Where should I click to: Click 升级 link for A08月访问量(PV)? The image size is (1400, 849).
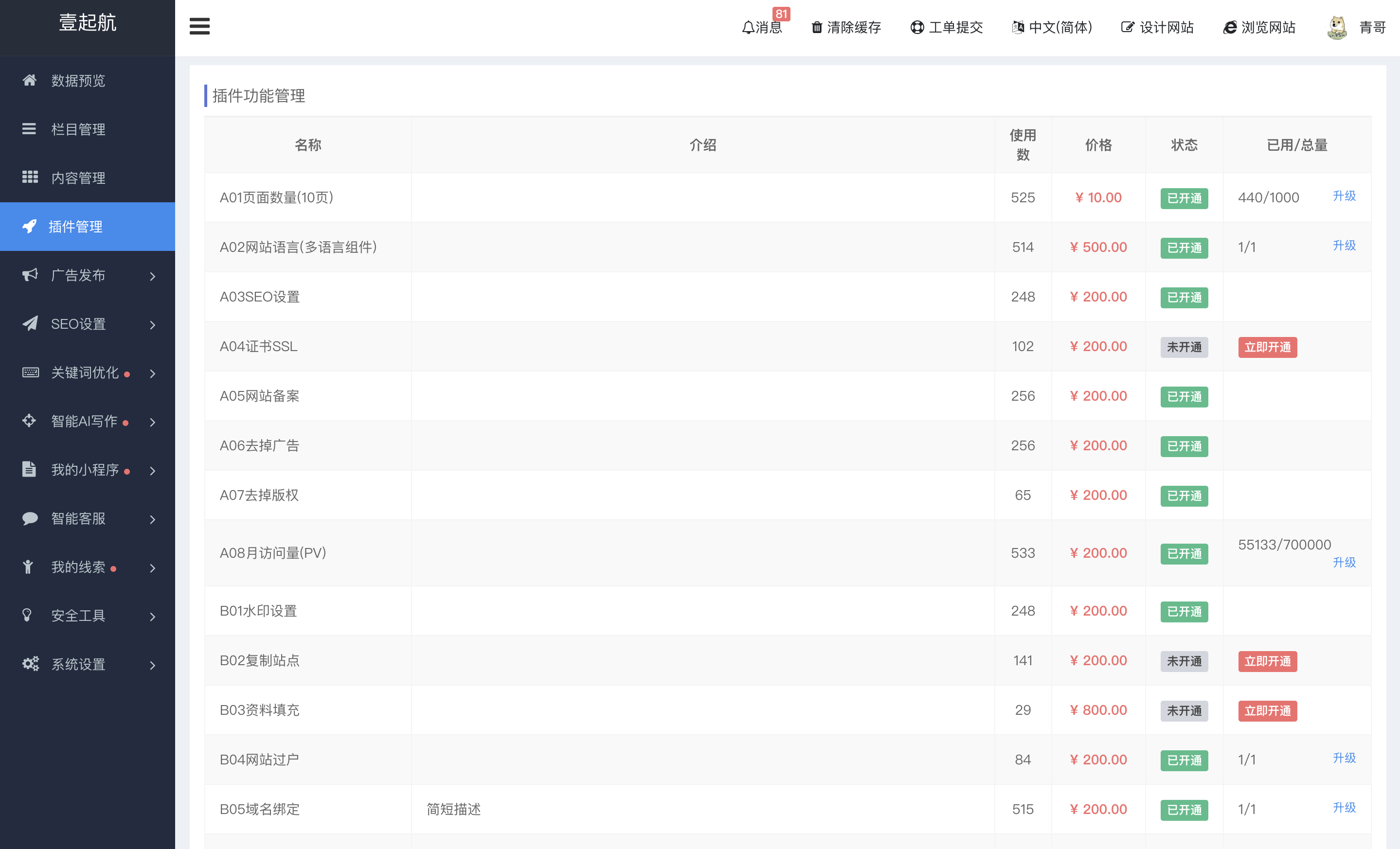tap(1344, 562)
